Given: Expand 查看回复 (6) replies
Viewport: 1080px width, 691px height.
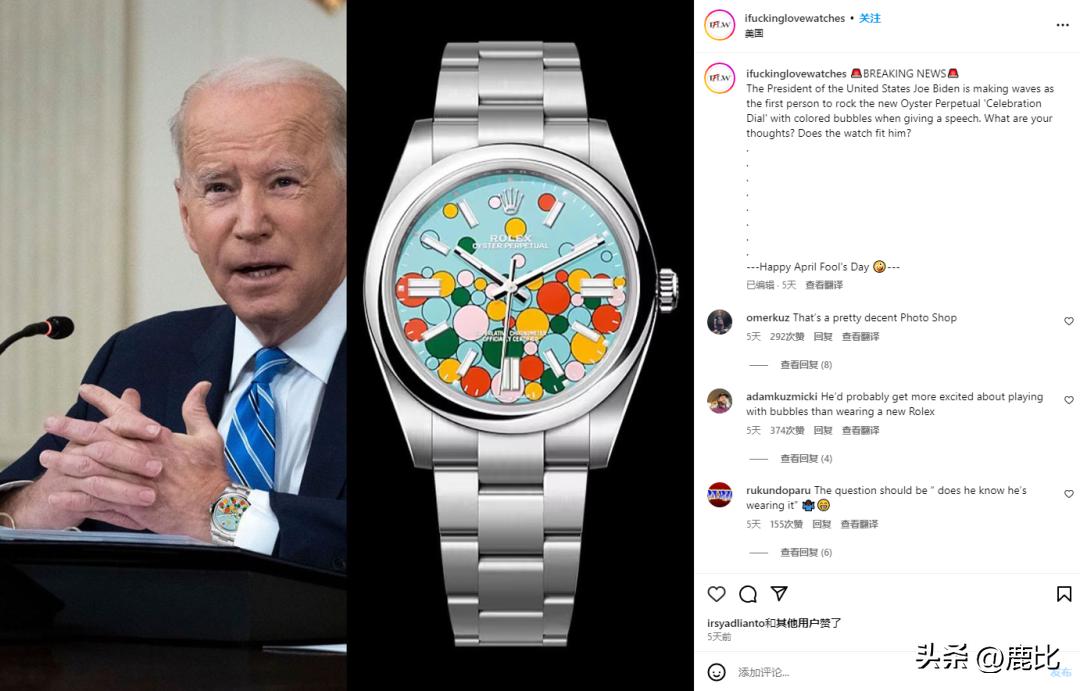Looking at the screenshot, I should point(806,552).
